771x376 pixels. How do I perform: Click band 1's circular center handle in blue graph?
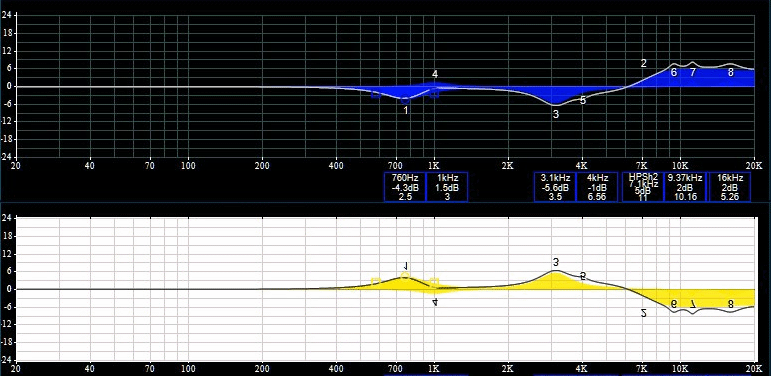405,100
